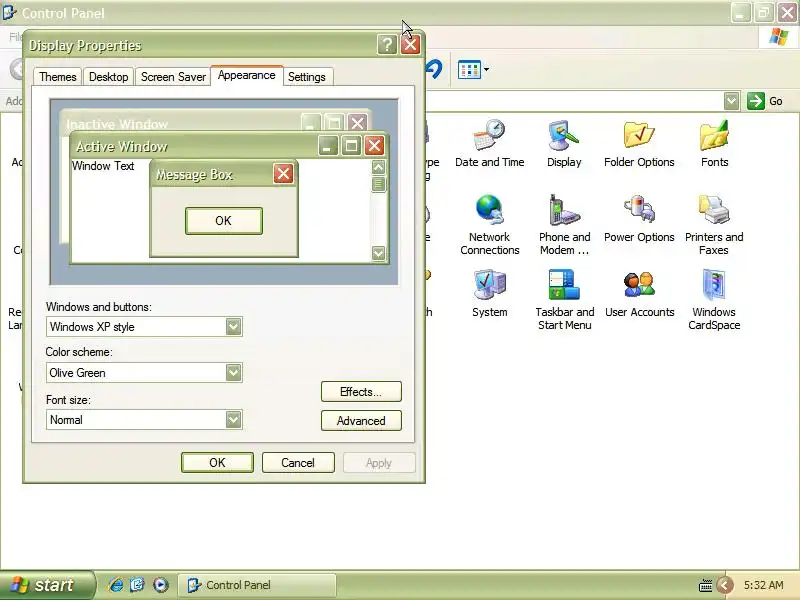
Task: Select the Control Panel taskbar button
Action: 257,585
